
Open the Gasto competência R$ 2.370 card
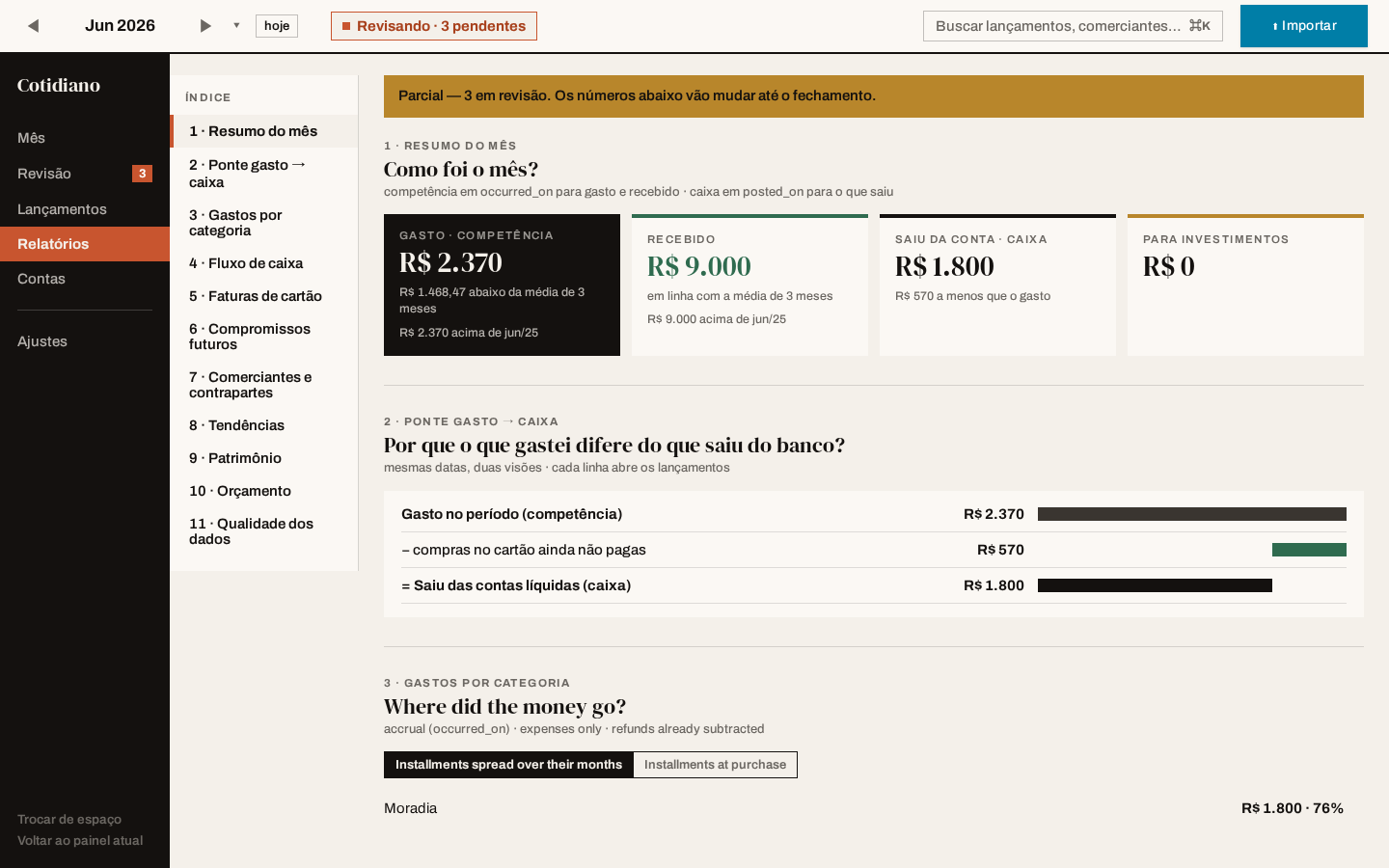pos(502,285)
